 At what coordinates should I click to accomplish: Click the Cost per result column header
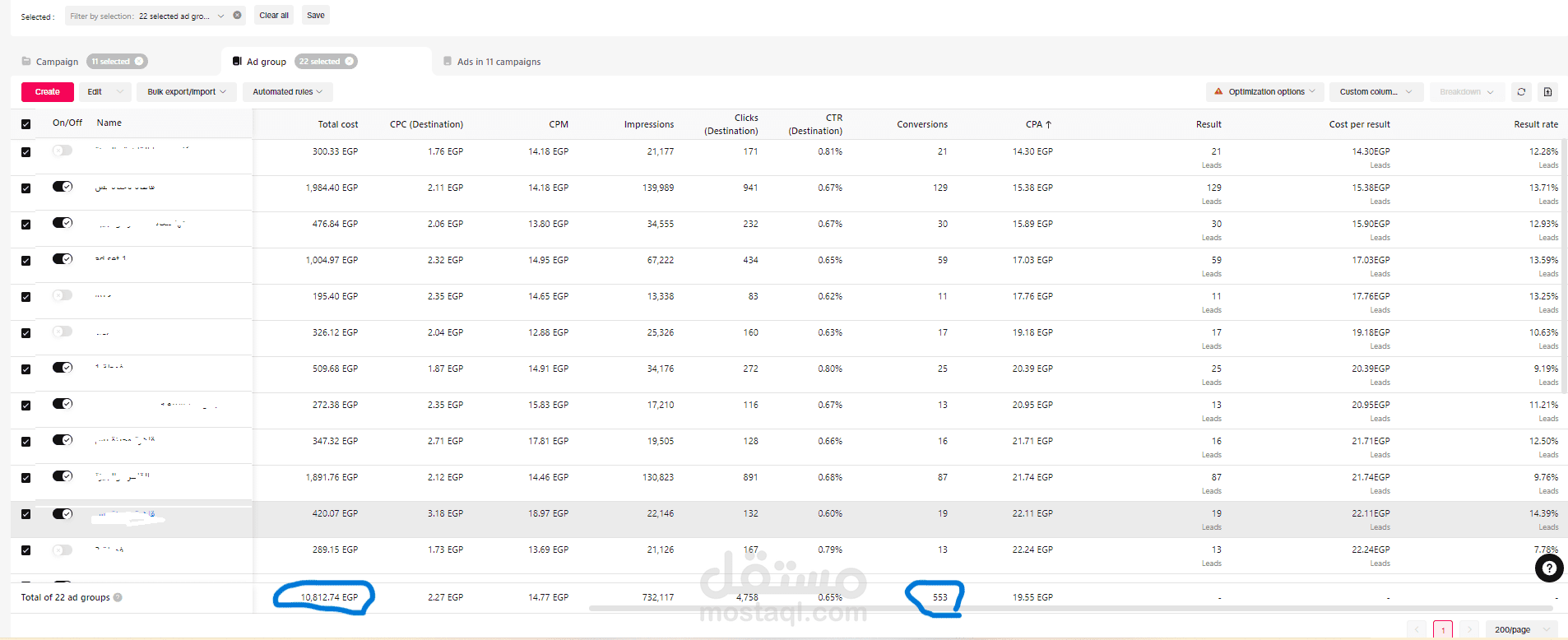tap(1359, 124)
